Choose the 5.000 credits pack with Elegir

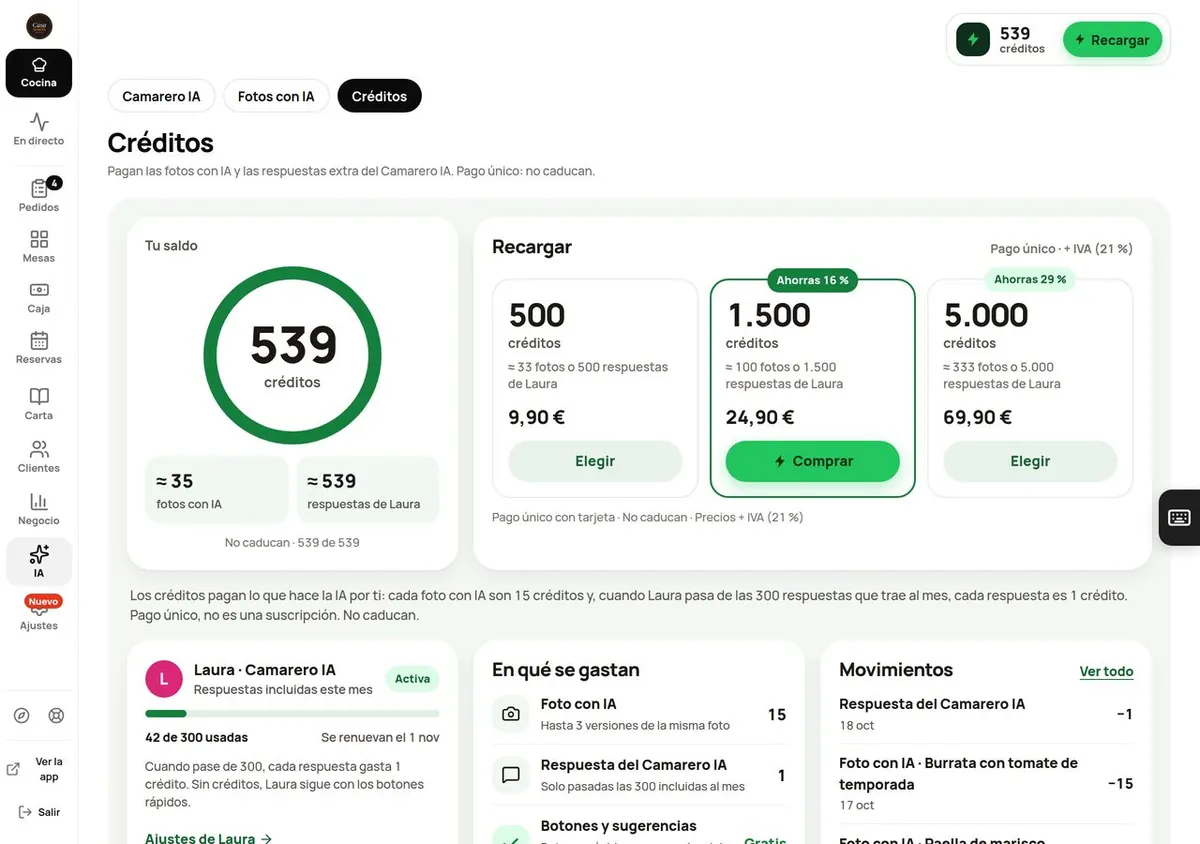tap(1030, 461)
